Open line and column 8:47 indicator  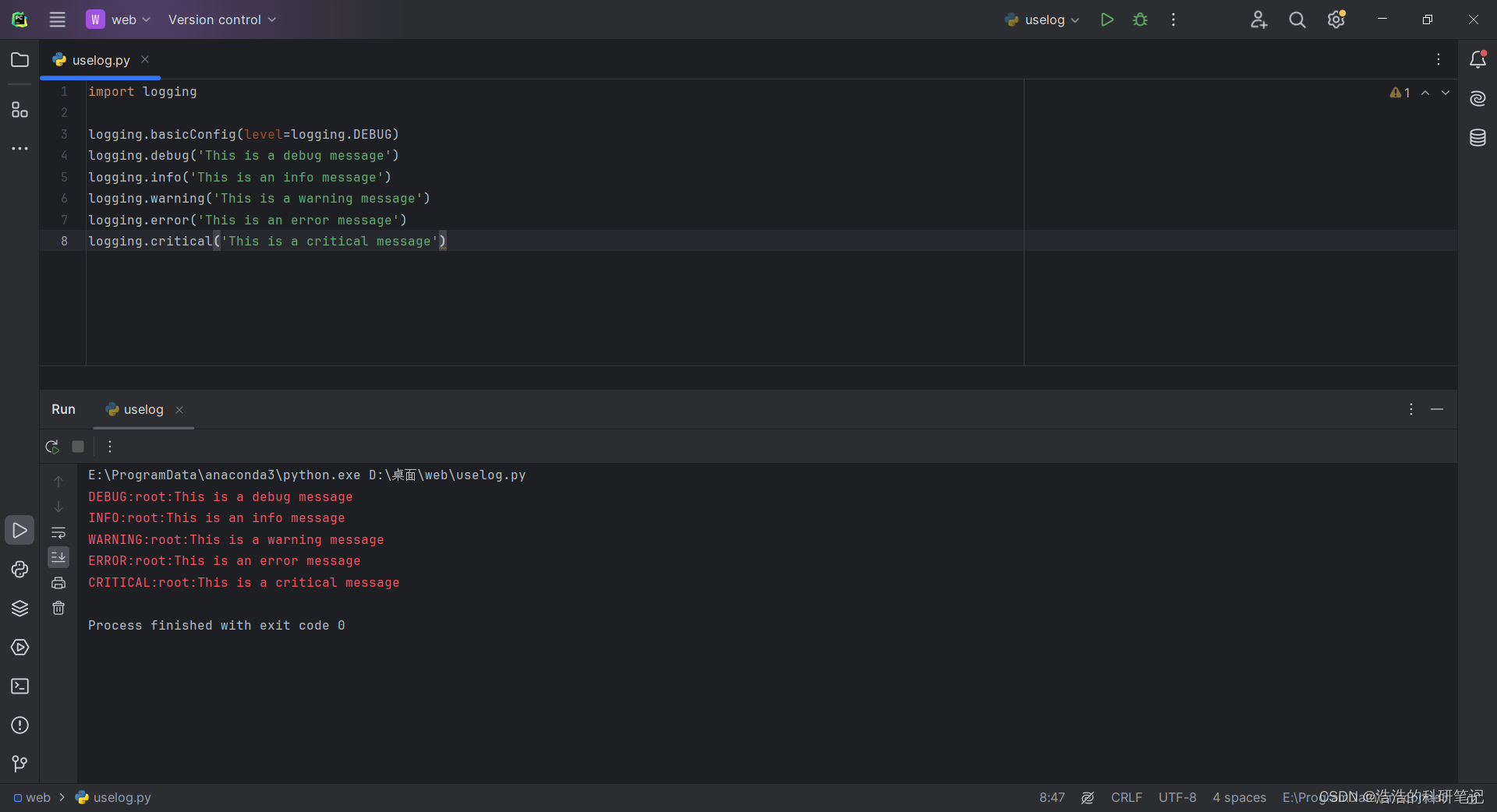coord(1052,797)
